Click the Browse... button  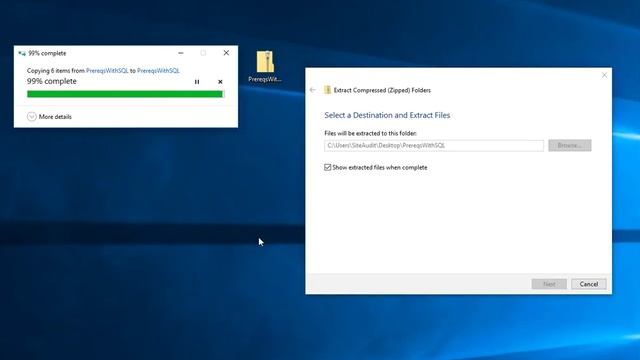pos(570,145)
